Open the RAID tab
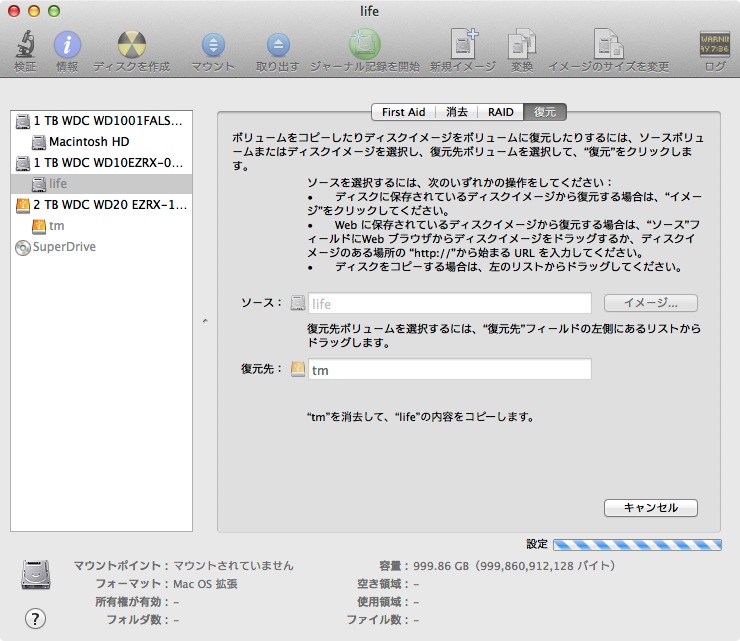 click(501, 112)
